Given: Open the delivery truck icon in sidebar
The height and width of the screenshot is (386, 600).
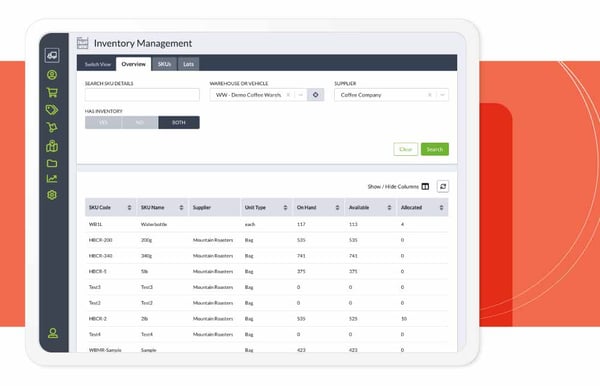Looking at the screenshot, I should [52, 55].
